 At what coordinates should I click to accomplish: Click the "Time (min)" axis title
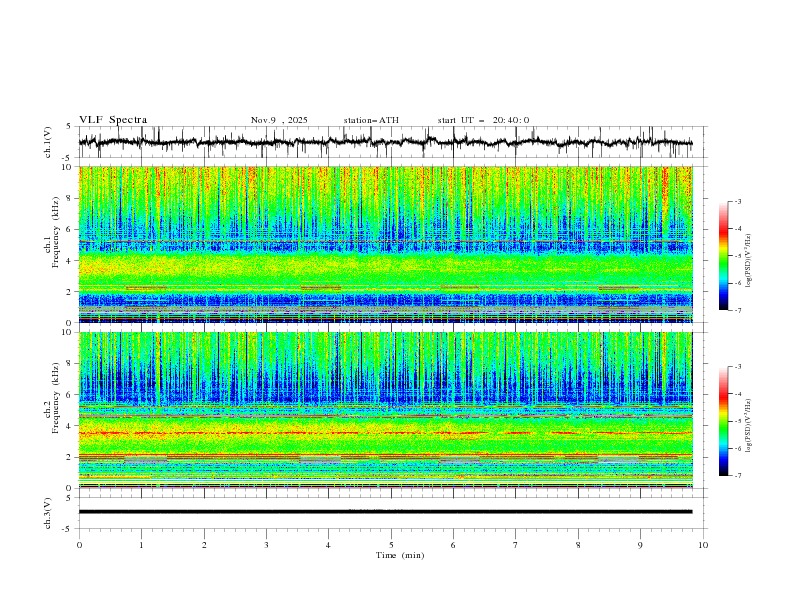[400, 555]
